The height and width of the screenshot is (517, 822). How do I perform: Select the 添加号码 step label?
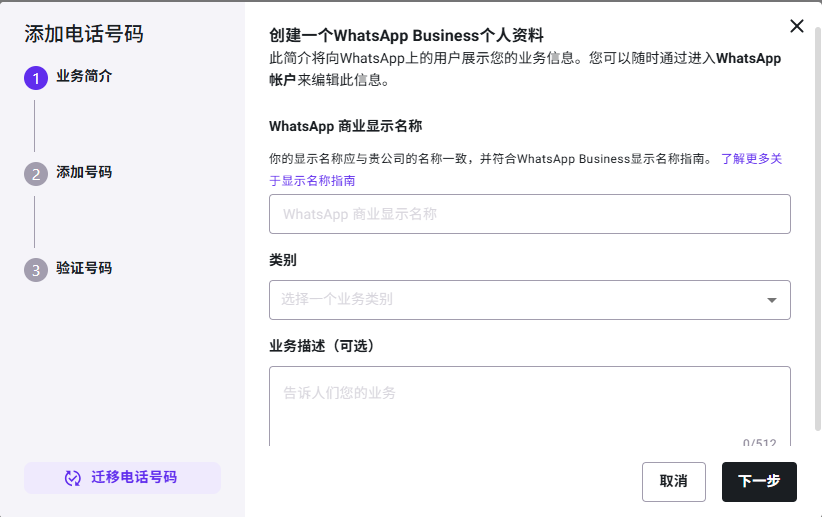tap(84, 172)
